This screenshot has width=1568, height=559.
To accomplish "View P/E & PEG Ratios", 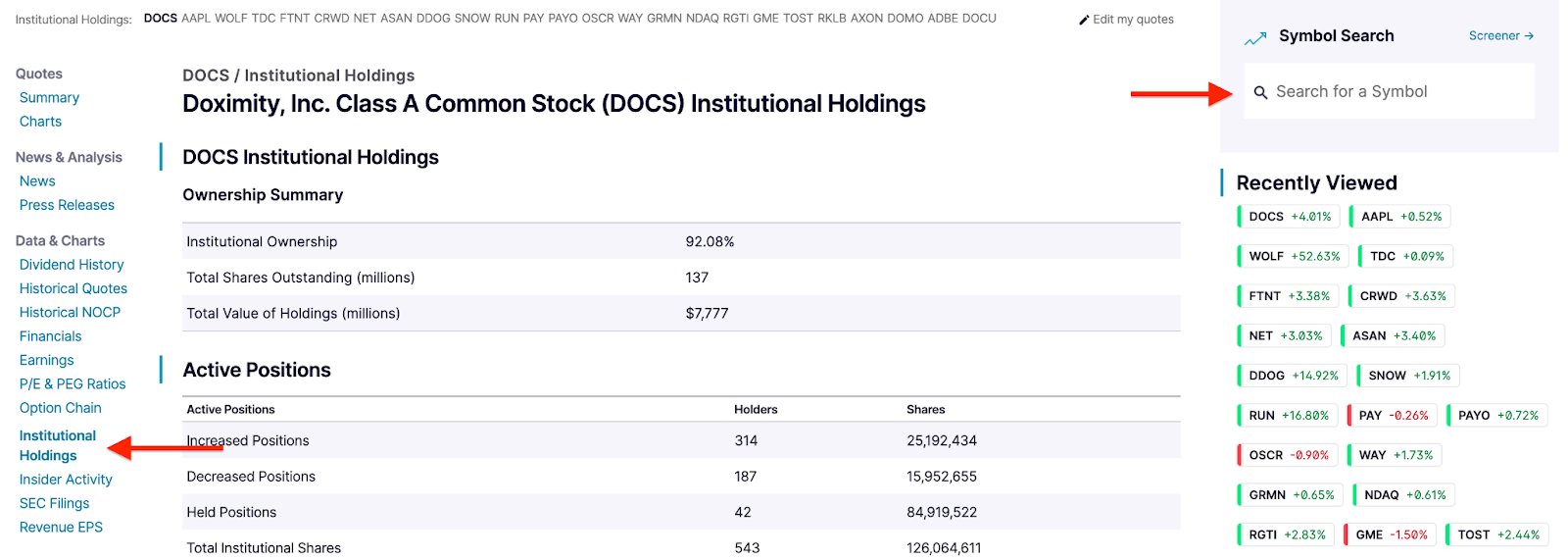I will (73, 384).
